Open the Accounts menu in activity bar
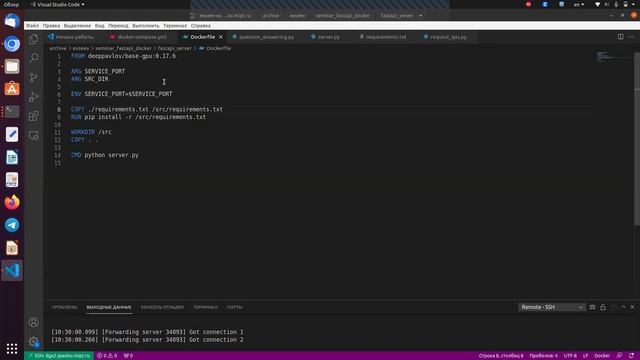Screen dimensions: 640x360 [x=33, y=322]
